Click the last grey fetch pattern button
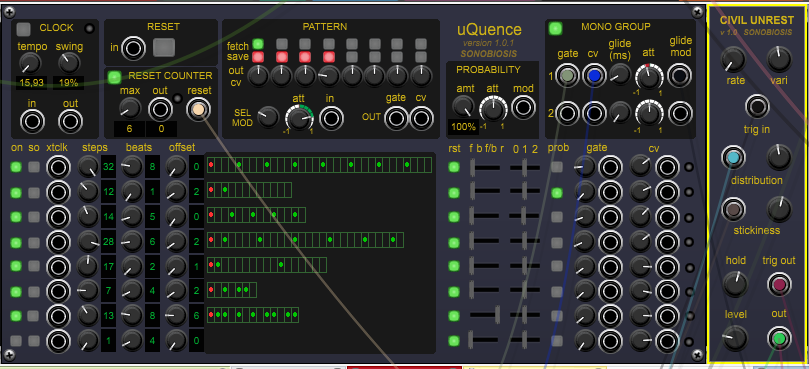 point(421,44)
